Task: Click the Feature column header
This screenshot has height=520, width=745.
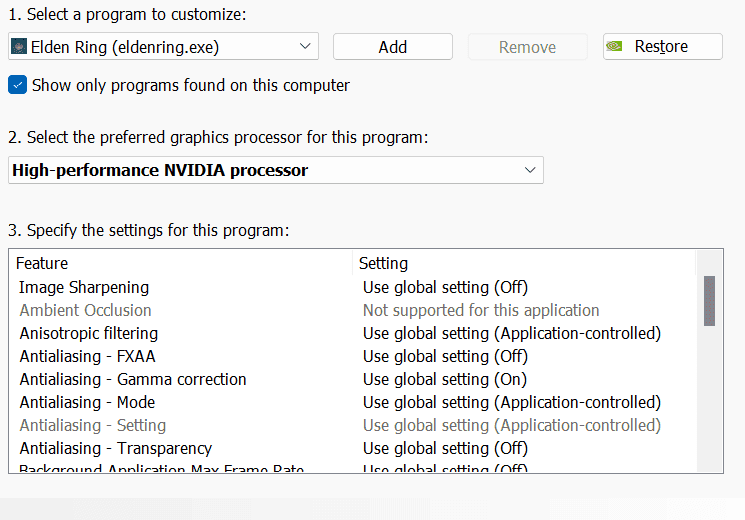Action: click(x=42, y=263)
